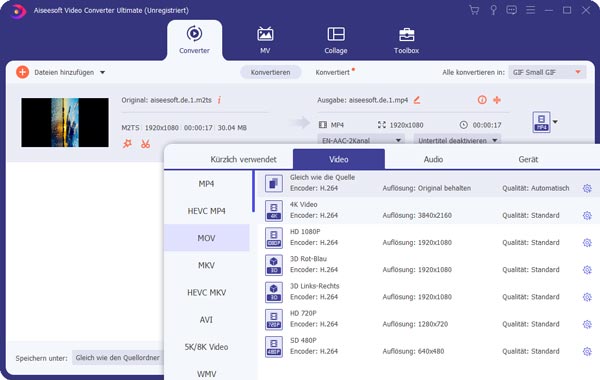Select the Gerät format tab

click(528, 159)
